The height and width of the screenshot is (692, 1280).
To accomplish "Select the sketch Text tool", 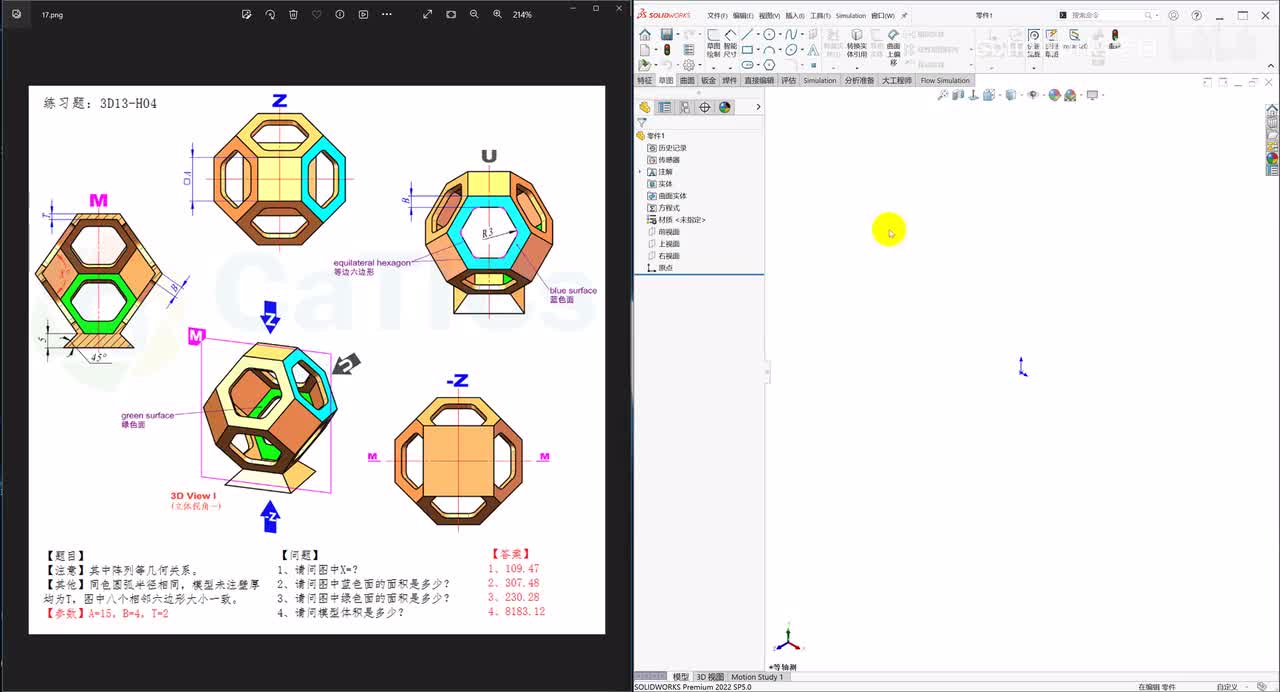I will click(x=813, y=50).
